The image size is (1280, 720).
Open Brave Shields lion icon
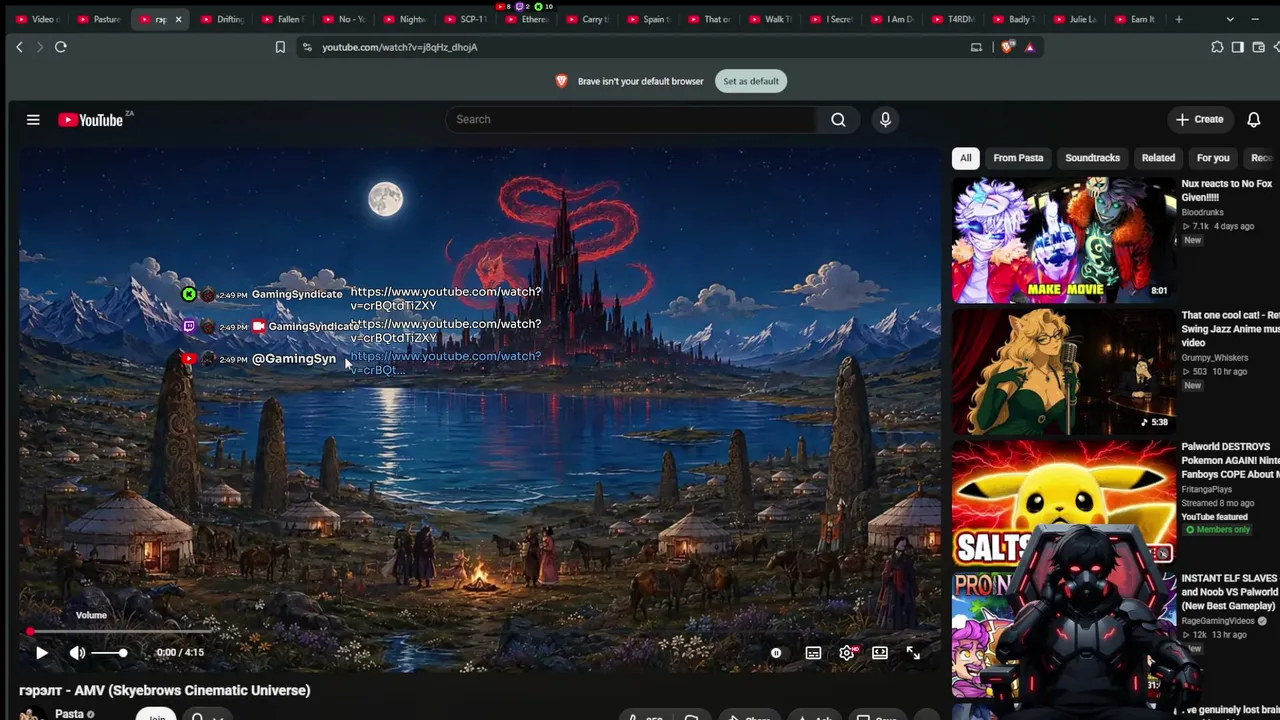click(1008, 47)
